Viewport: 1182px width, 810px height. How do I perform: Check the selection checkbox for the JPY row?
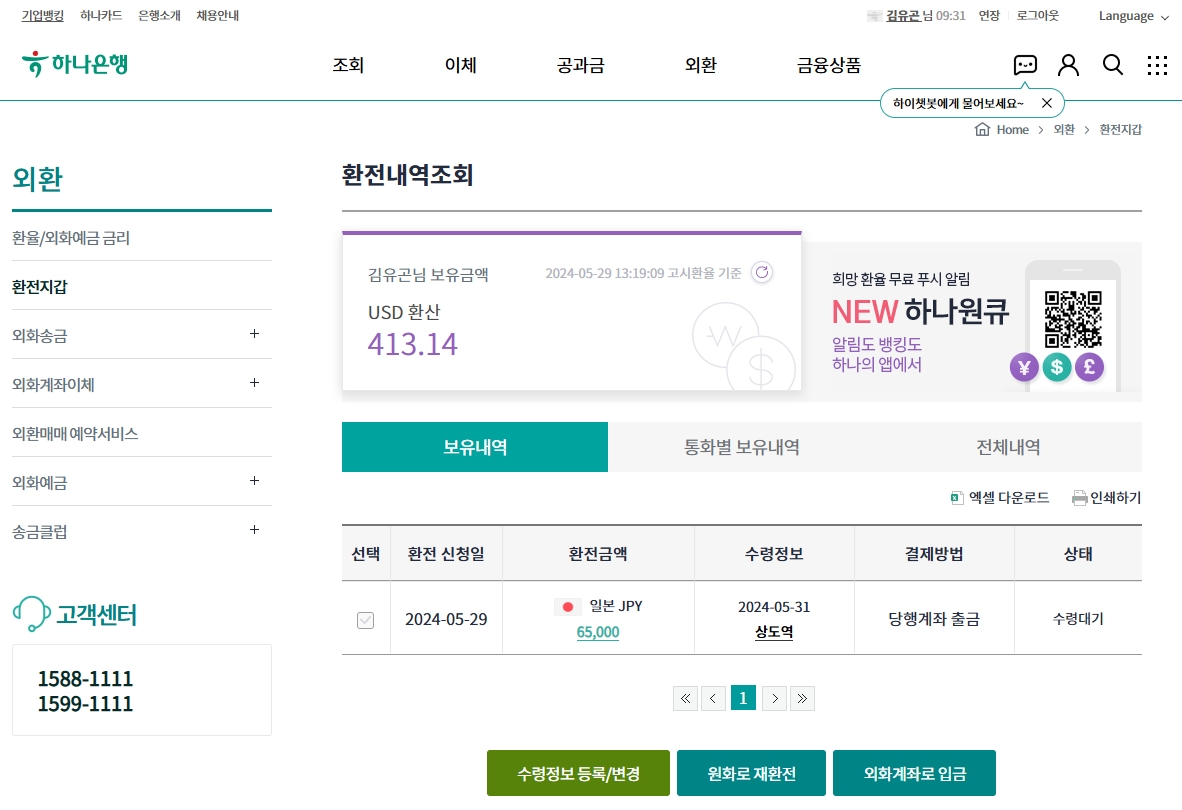point(365,618)
